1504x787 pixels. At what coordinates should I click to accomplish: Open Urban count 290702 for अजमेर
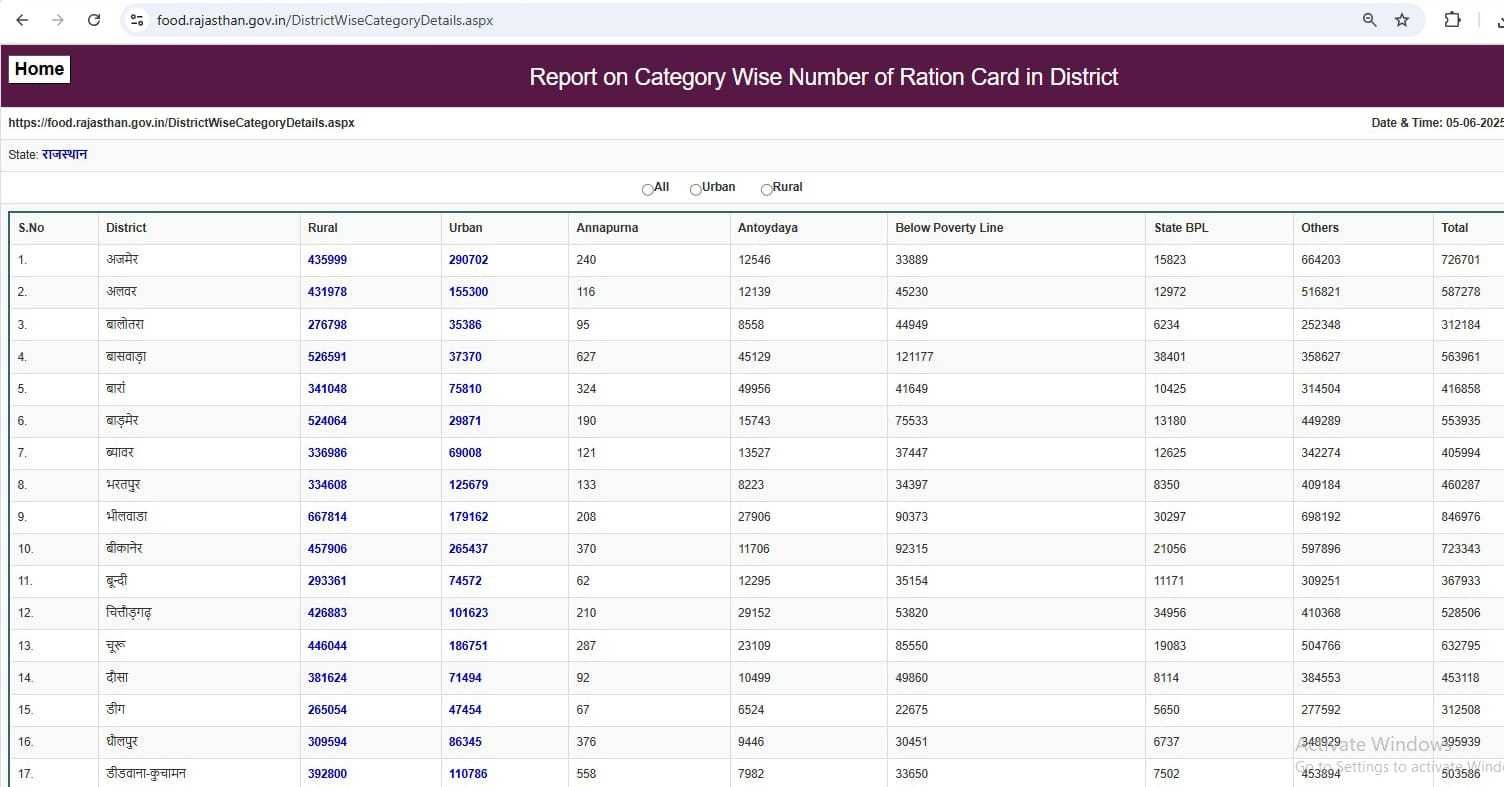click(468, 260)
